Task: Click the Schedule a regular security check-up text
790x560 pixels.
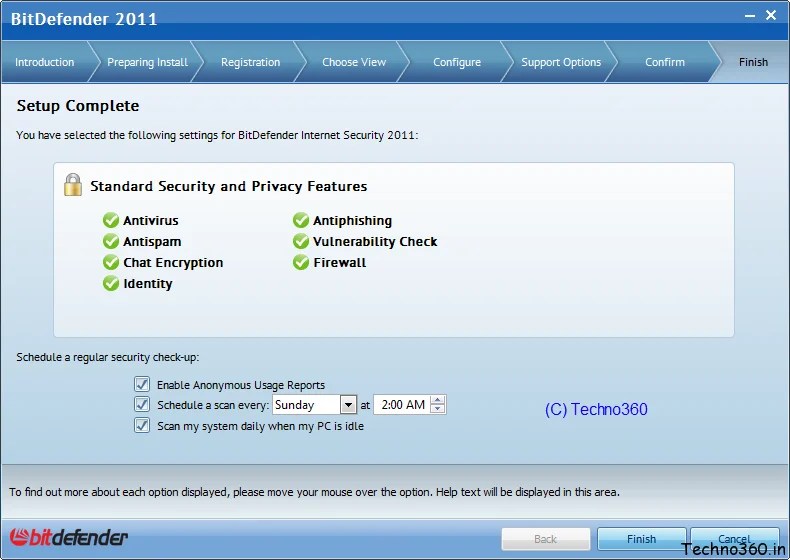Action: coord(108,357)
